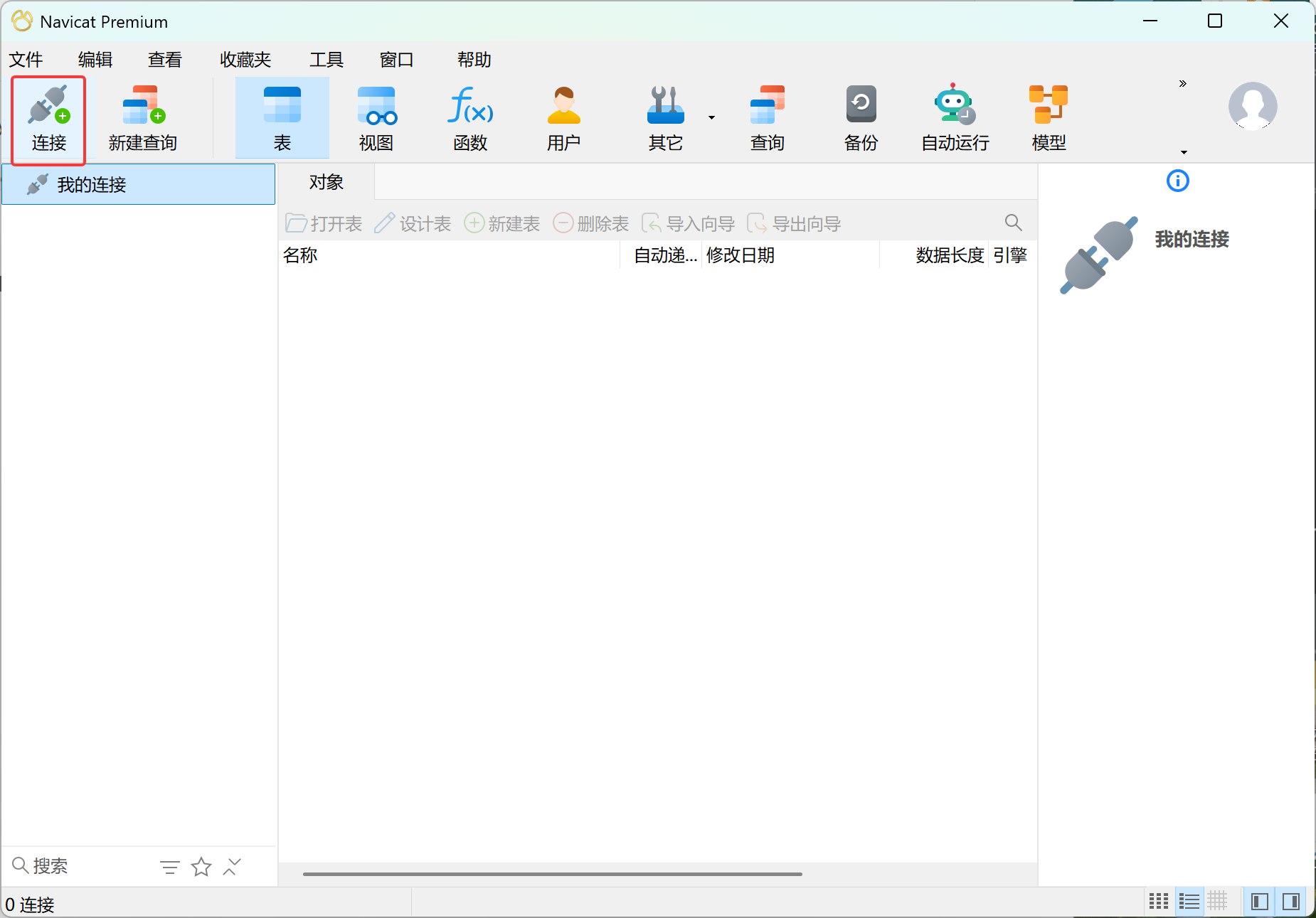Switch to icon grid view
Image resolution: width=1316 pixels, height=918 pixels.
(x=1159, y=902)
